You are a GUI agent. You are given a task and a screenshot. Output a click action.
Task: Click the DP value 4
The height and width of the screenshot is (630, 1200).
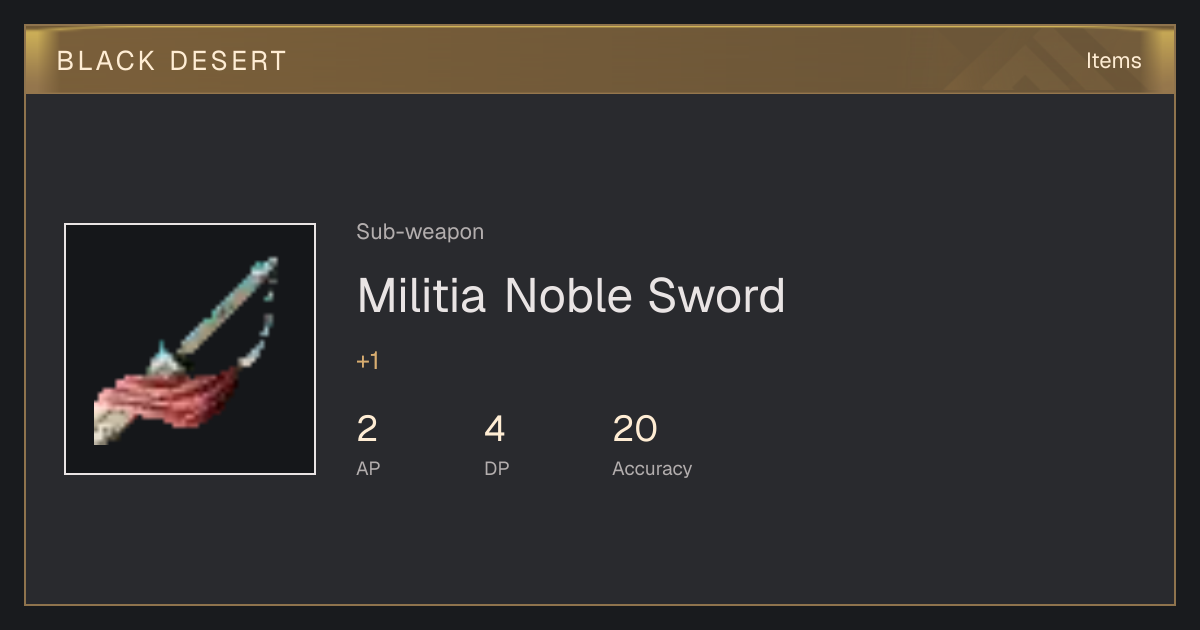tap(495, 429)
